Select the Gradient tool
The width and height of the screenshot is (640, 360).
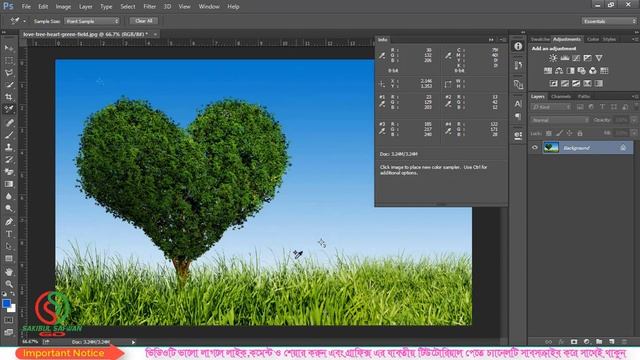pyautogui.click(x=9, y=184)
